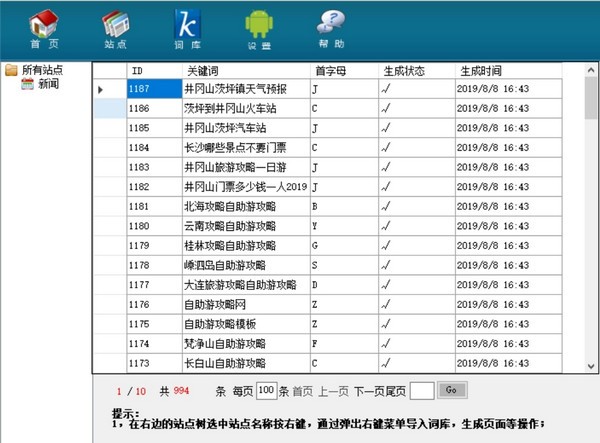600x443 pixels.
Task: Select the 新闻 site tree node
Action: pos(48,84)
